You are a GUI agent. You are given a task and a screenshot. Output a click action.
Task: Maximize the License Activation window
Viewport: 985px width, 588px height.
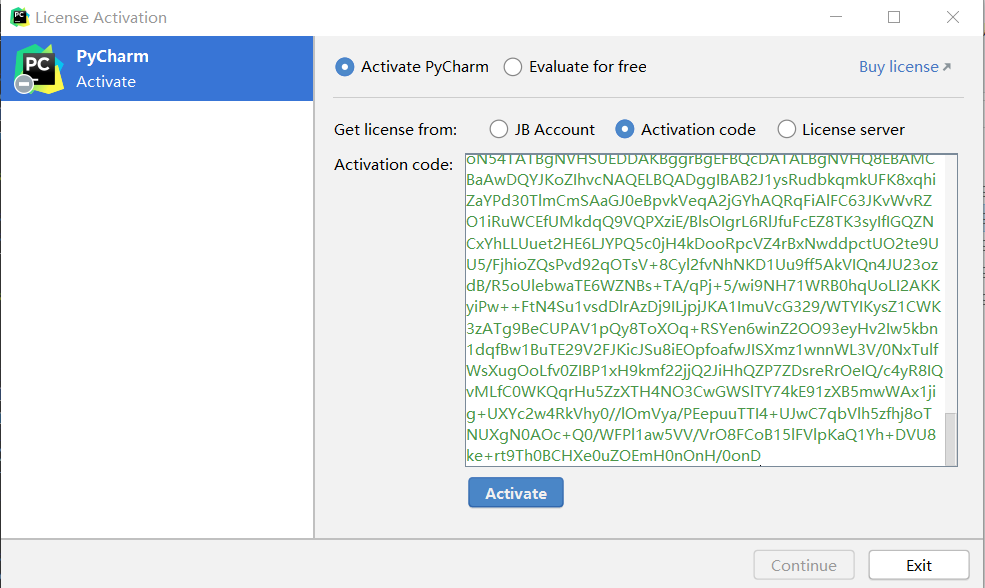894,17
